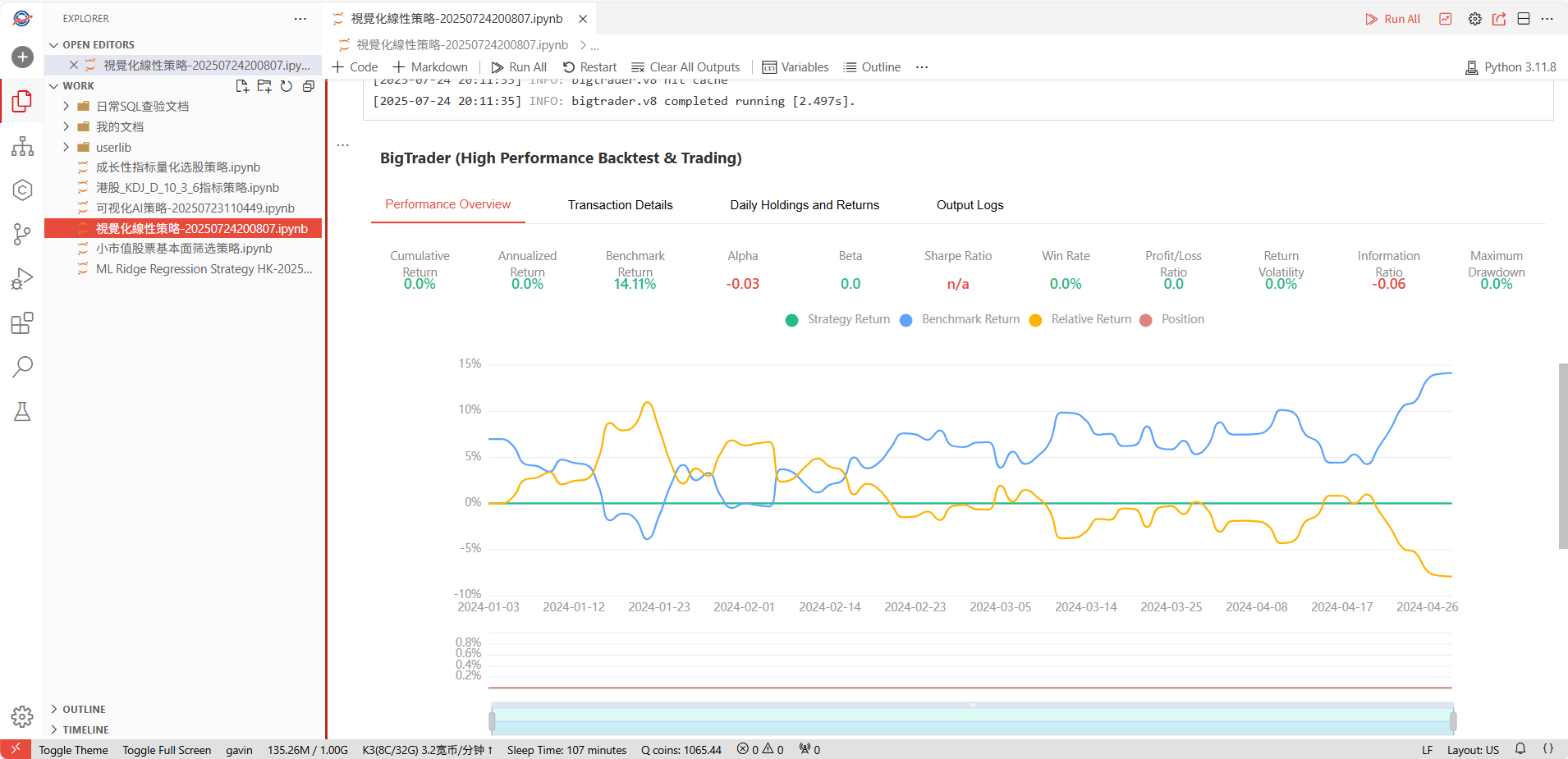1568x759 pixels.
Task: Click Toggle Full Screen in status bar
Action: point(167,750)
